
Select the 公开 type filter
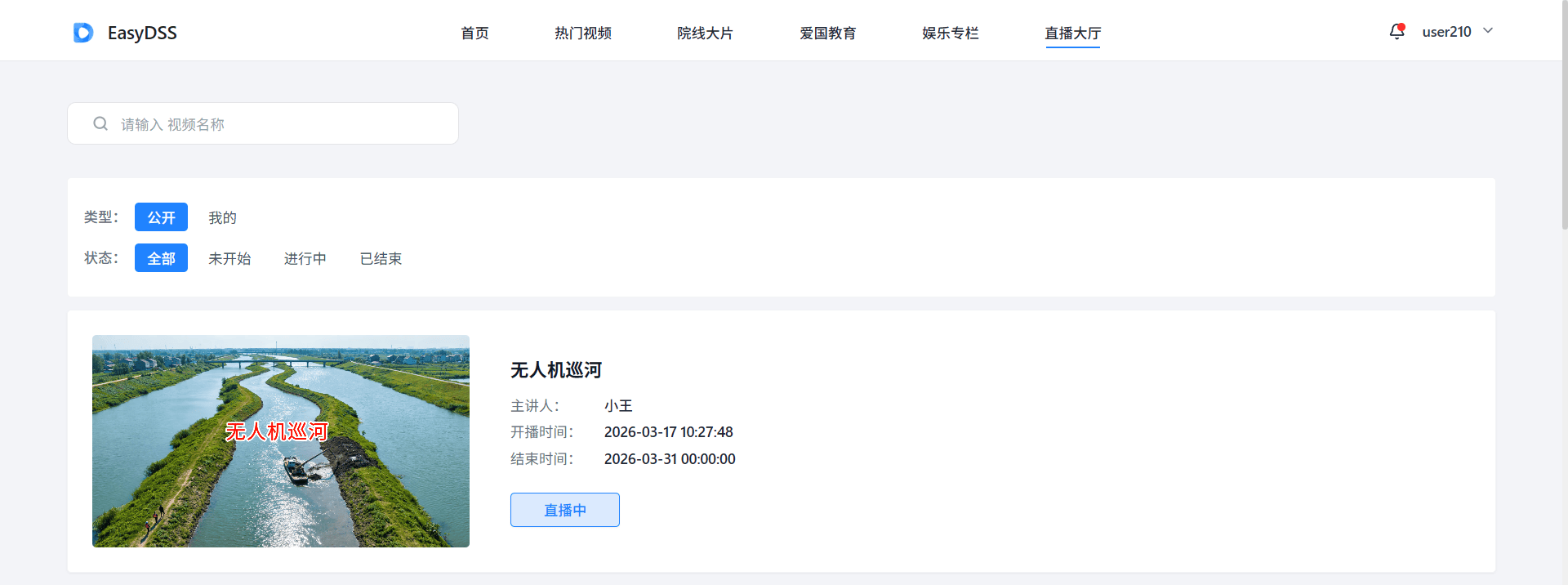click(161, 217)
